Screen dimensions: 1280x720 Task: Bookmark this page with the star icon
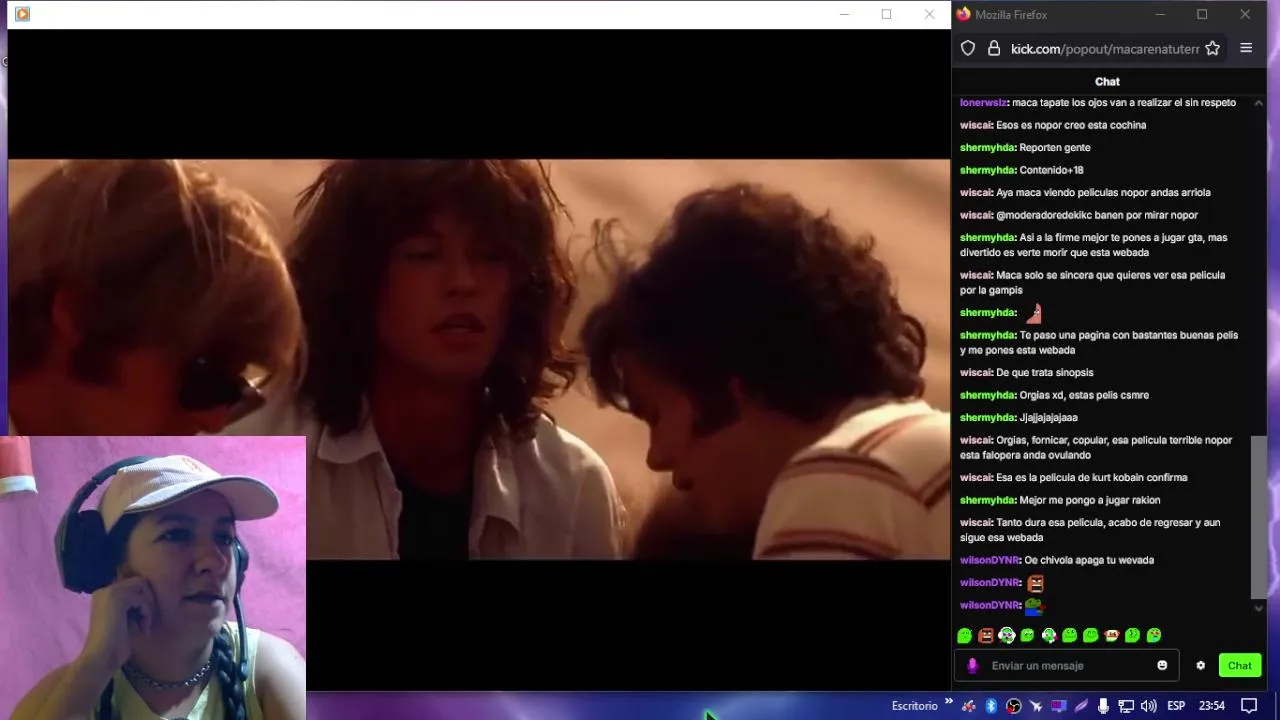click(x=1212, y=48)
